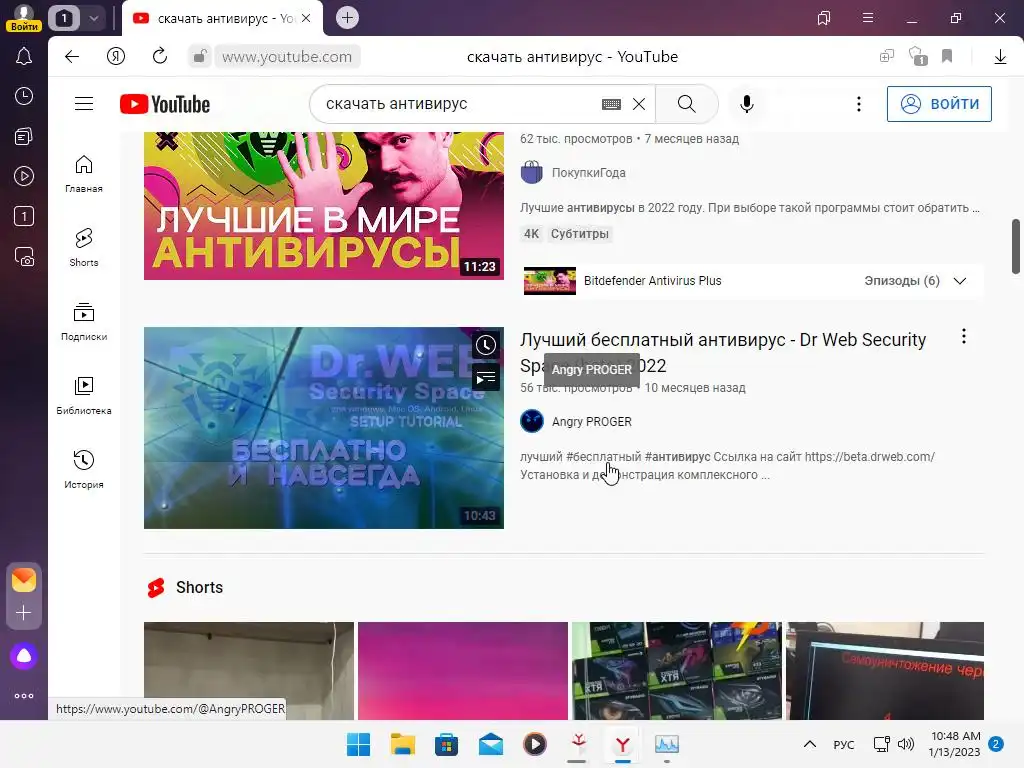
Task: Open ПокупкиГода channel link
Action: click(588, 172)
